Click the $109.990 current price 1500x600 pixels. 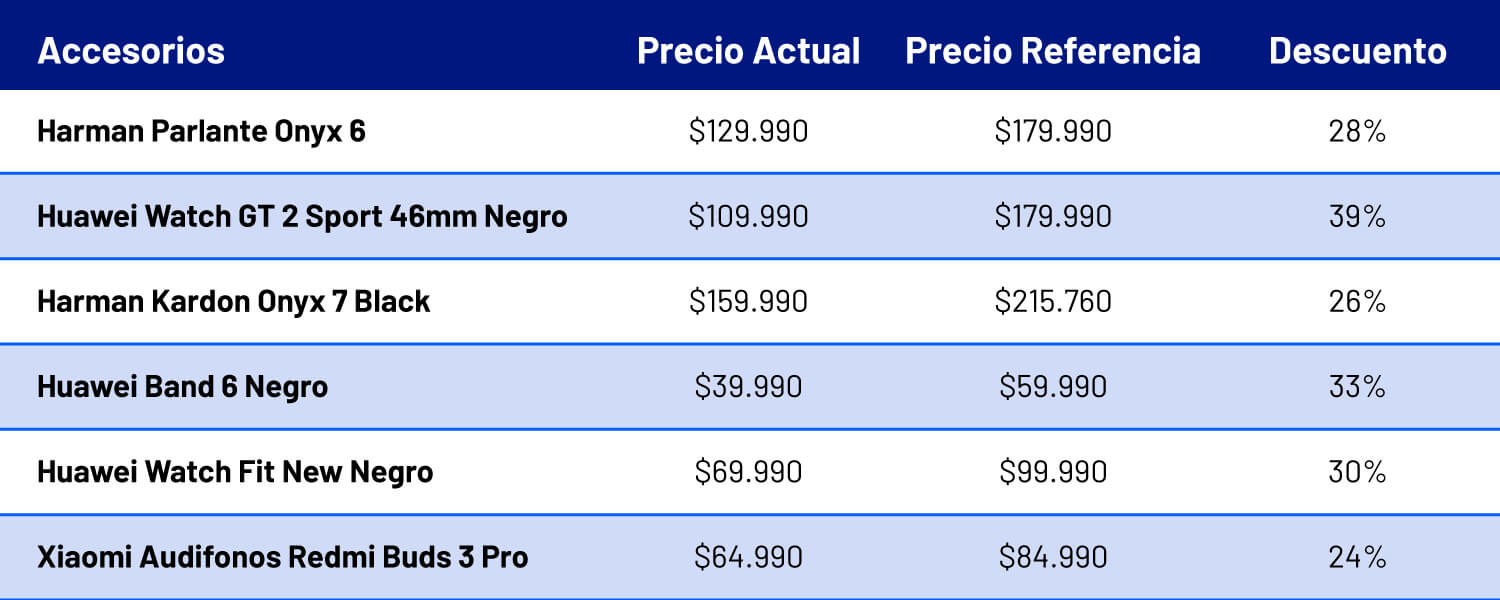(x=748, y=216)
